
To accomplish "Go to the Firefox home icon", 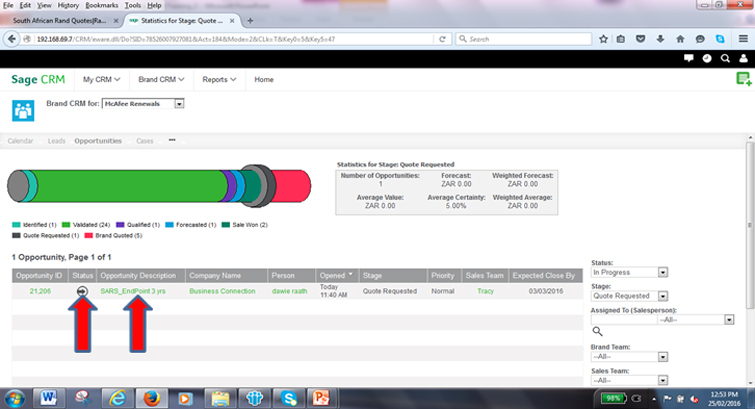I will point(680,39).
